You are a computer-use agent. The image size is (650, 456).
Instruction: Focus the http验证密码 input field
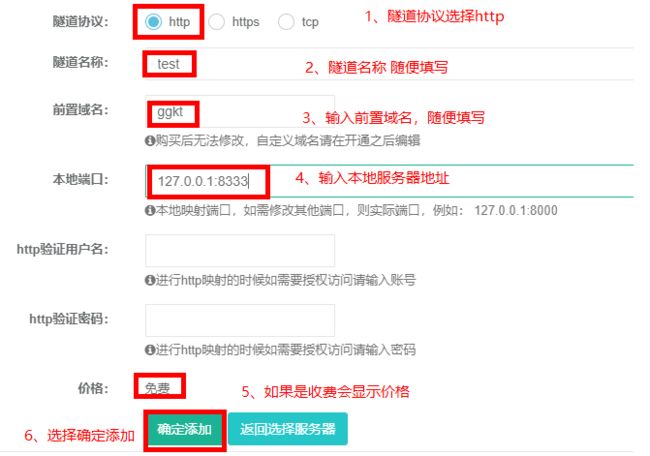coord(240,320)
